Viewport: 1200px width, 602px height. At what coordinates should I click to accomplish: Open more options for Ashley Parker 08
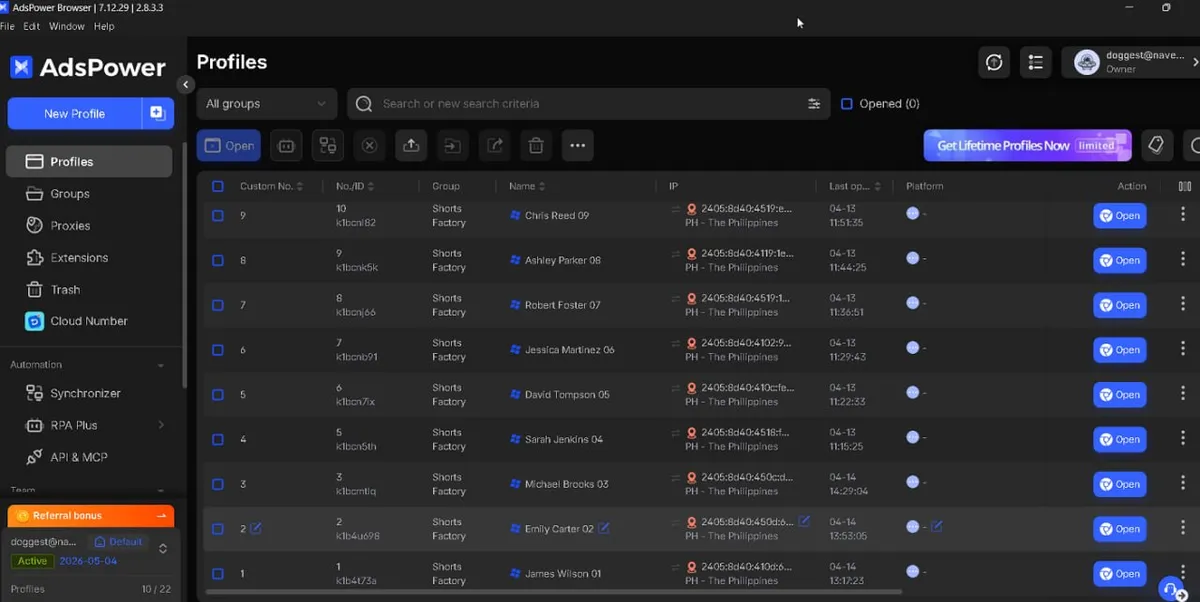[x=1183, y=260]
